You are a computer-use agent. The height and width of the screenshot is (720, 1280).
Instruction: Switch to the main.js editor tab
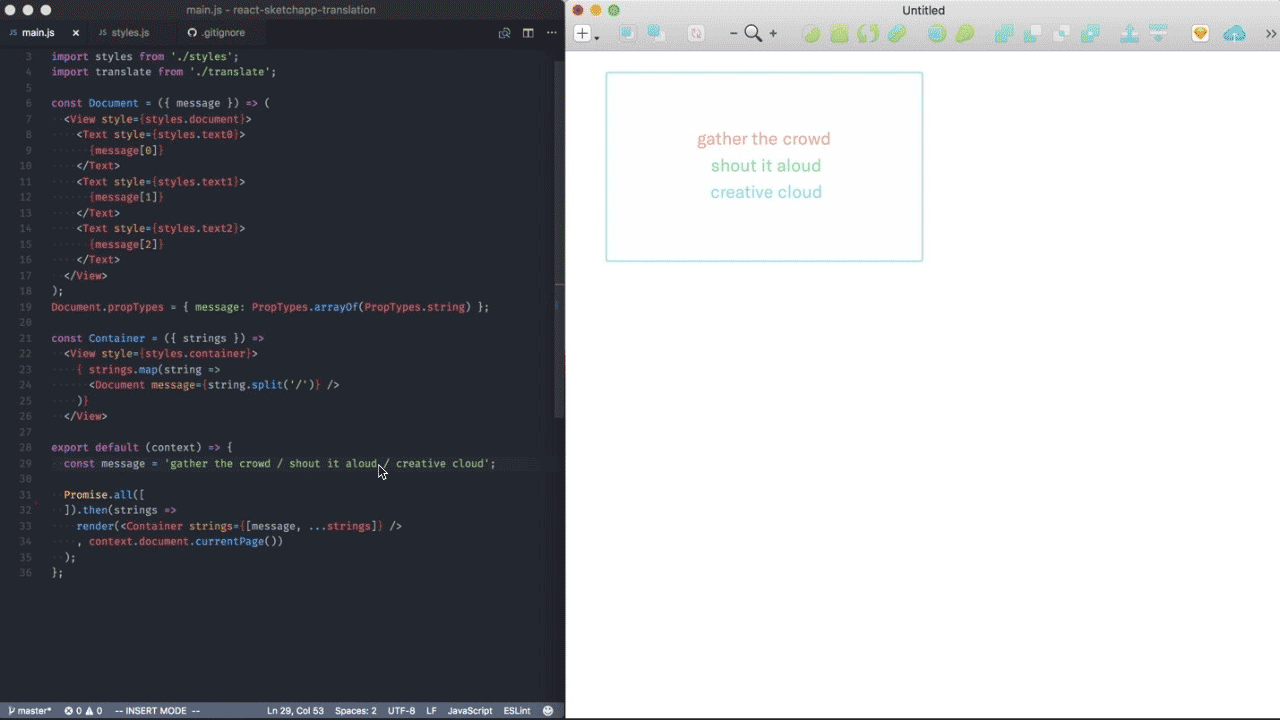click(38, 33)
